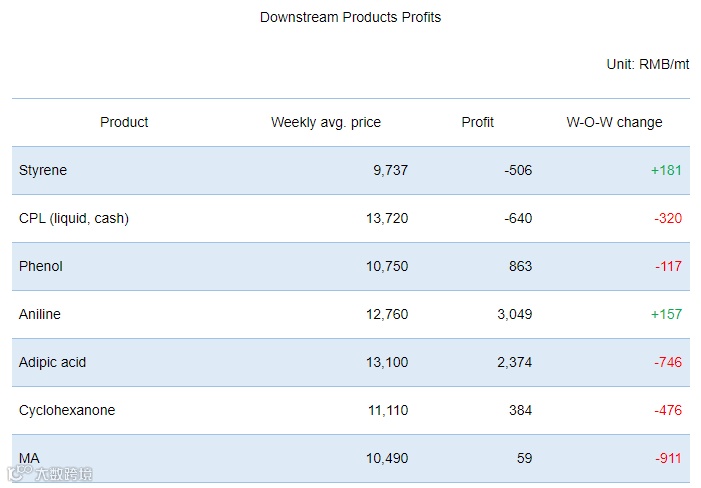701x488 pixels.
Task: Click the watermark logo in the bottom-left corner
Action: coord(50,474)
